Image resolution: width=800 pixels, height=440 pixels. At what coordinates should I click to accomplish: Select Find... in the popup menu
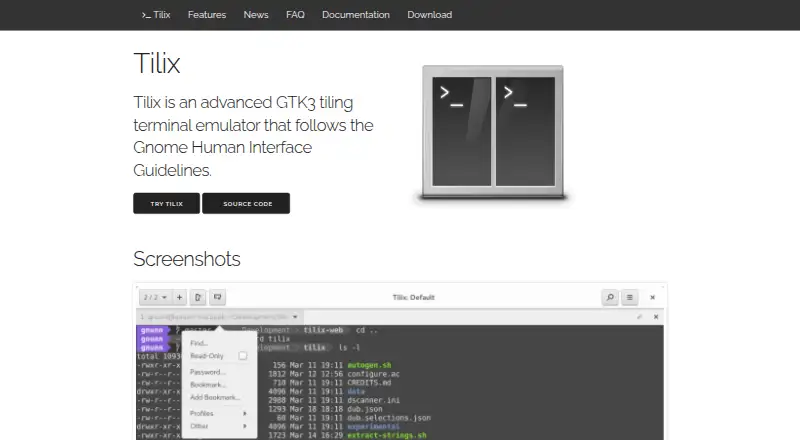point(199,343)
